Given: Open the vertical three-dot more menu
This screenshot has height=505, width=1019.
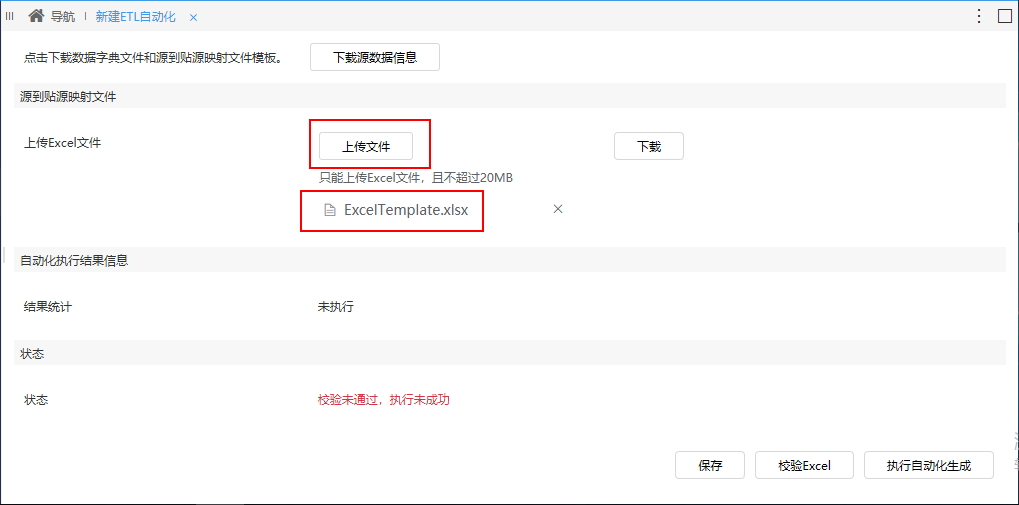Looking at the screenshot, I should pyautogui.click(x=979, y=16).
